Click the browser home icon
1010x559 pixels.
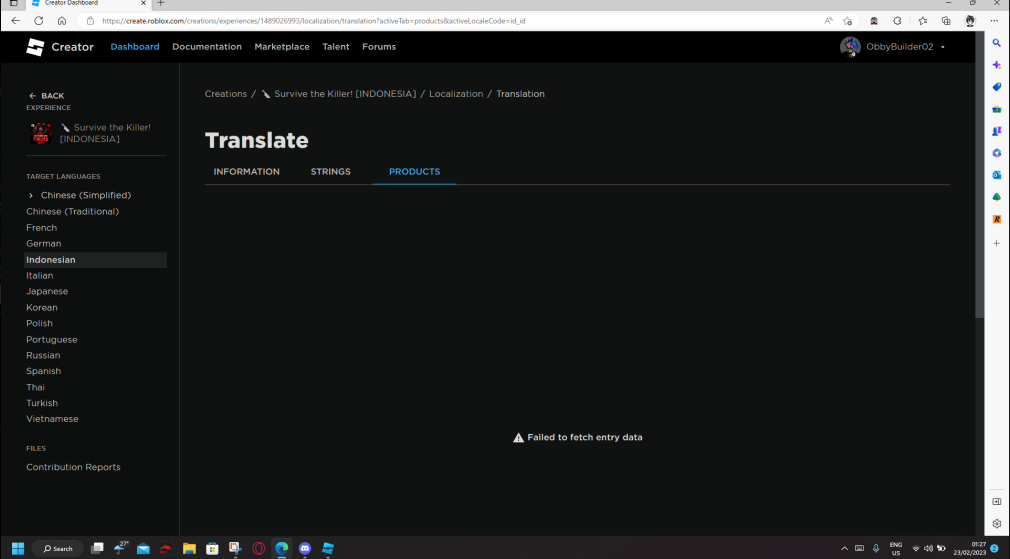(62, 21)
